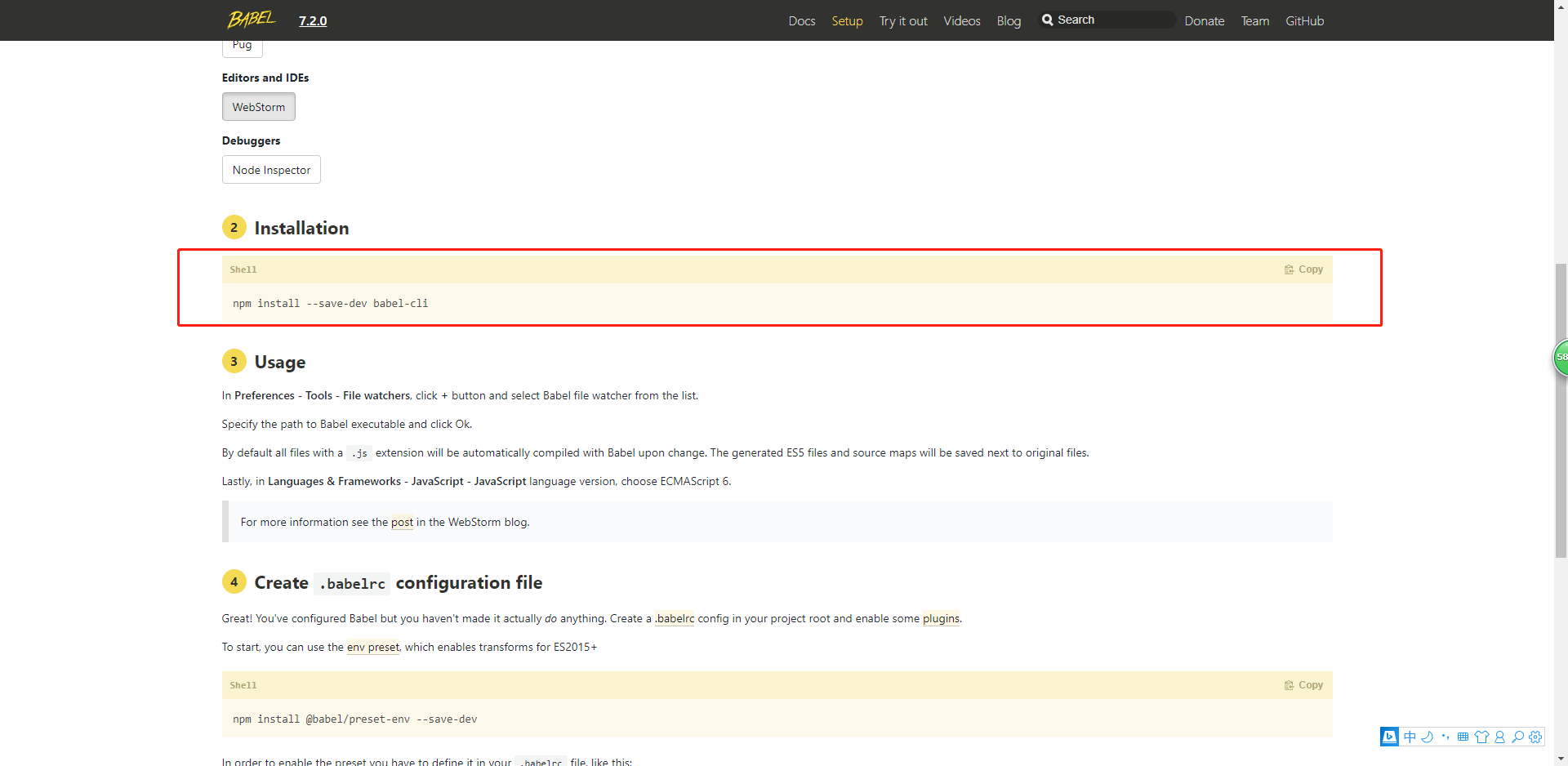Image resolution: width=1568 pixels, height=766 pixels.
Task: Toggle the punctuation mode icon in IME bar
Action: coord(1445,737)
